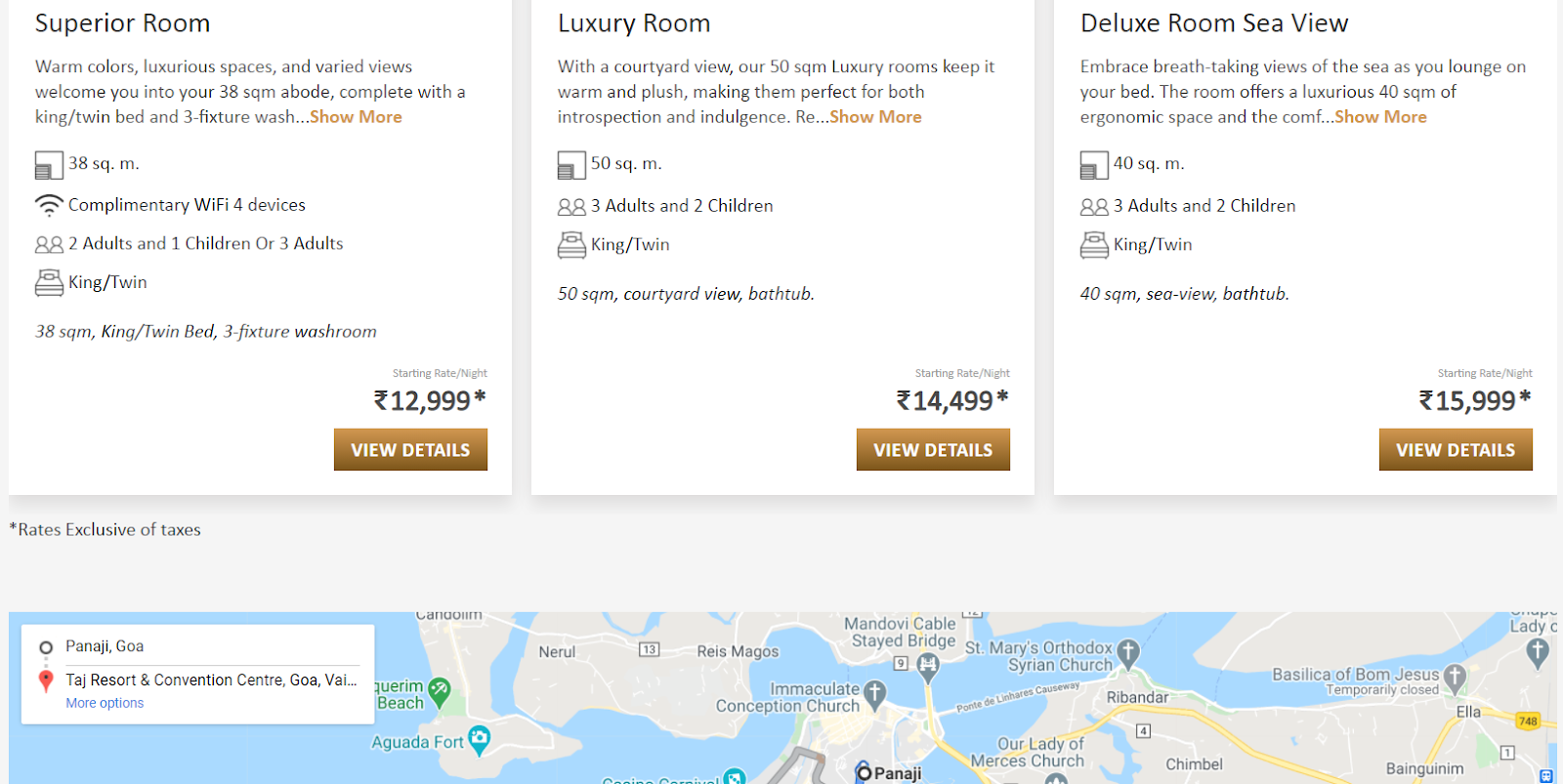Click the Luxury Room title
Viewport: 1563px width, 784px height.
[634, 23]
